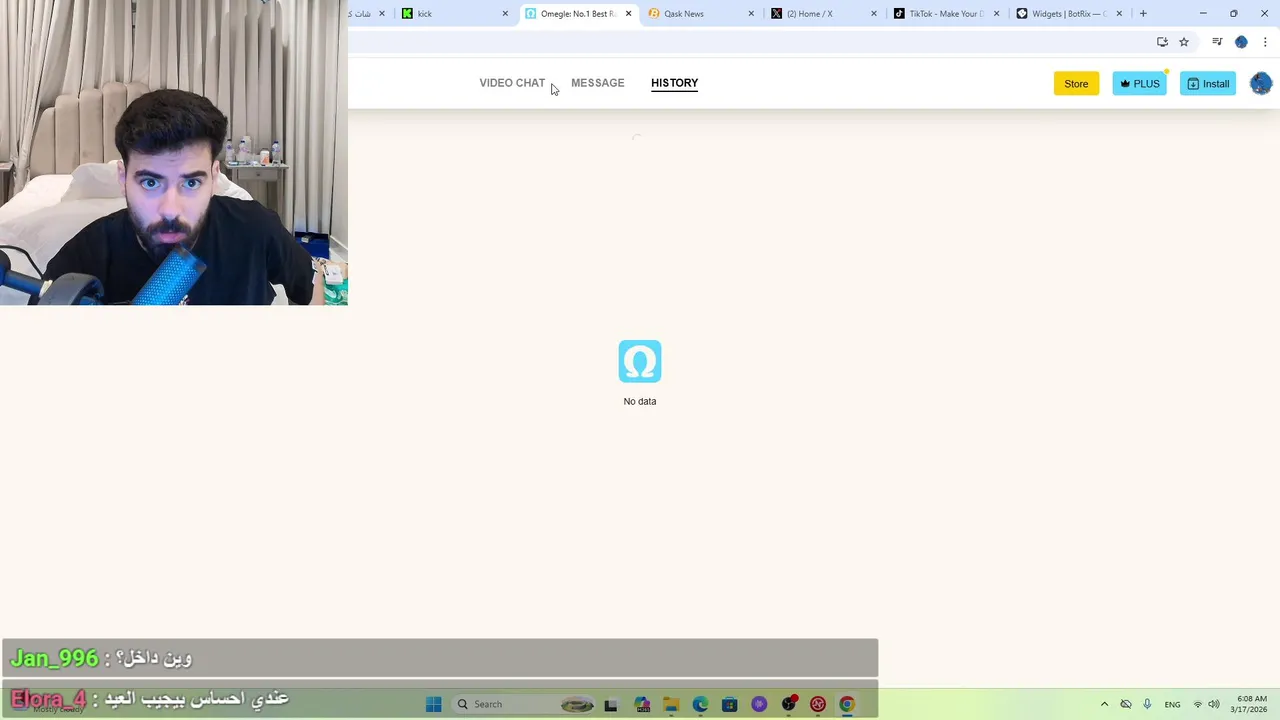Open the Chrome three-dot menu
1280x720 pixels.
[1265, 42]
